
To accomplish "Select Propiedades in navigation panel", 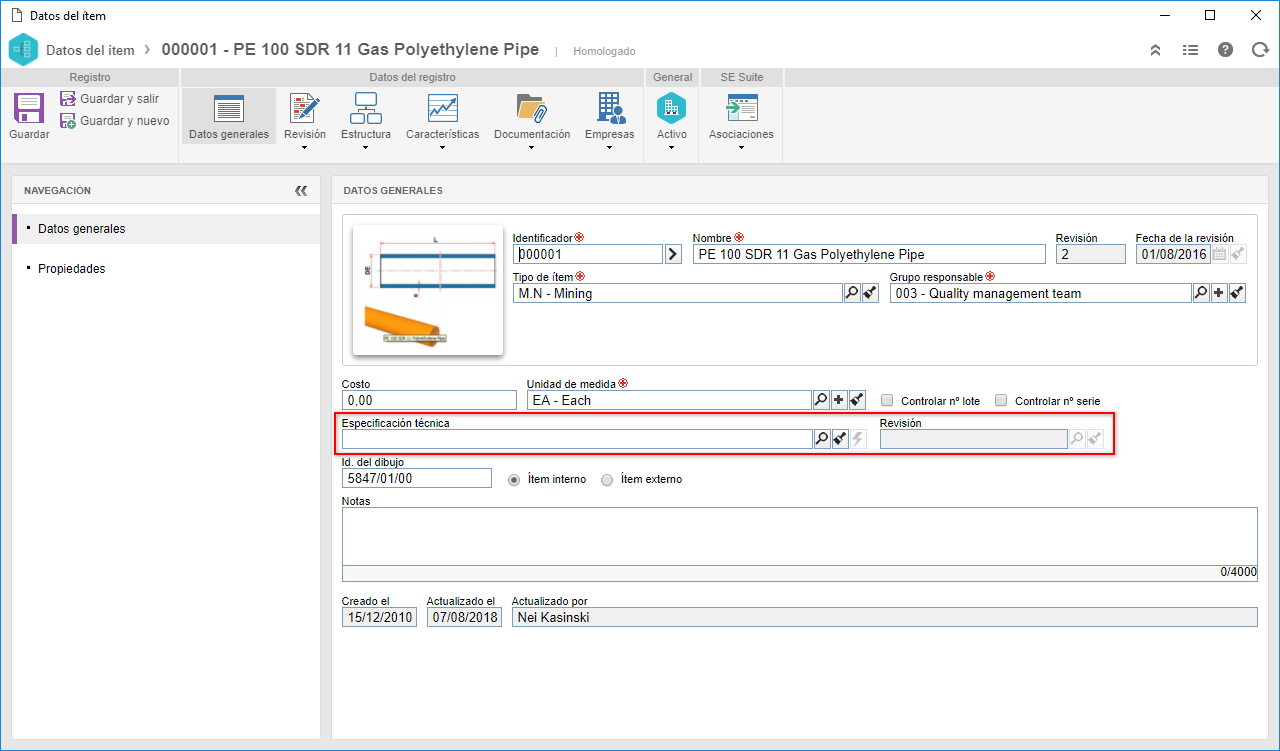I will pos(71,269).
